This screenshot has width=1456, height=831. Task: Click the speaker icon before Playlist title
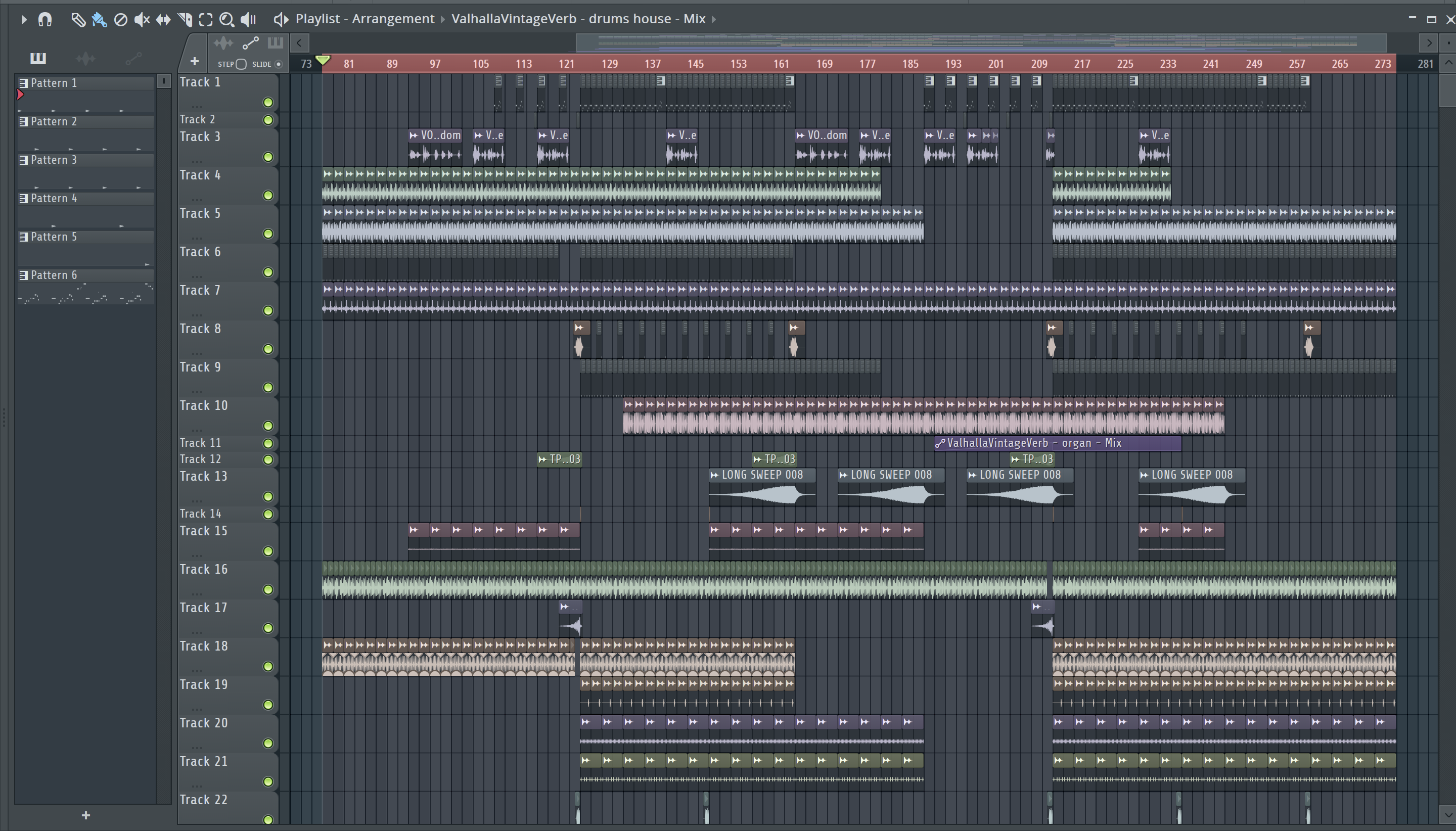[x=280, y=19]
